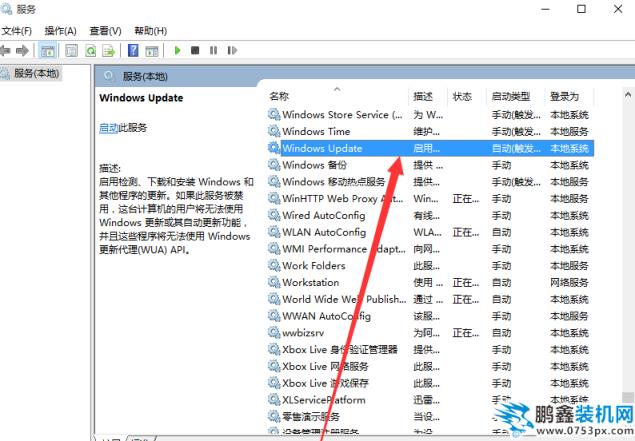
Task: Restart service using the restart button
Action: tap(232, 50)
